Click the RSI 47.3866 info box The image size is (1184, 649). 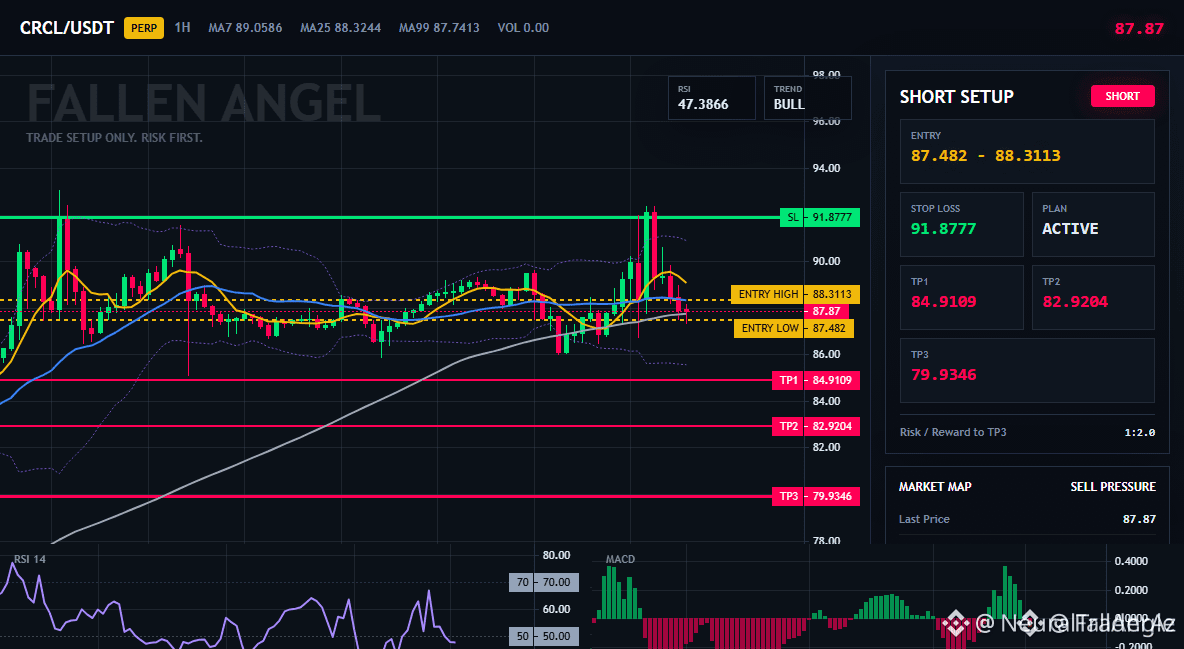click(x=711, y=97)
